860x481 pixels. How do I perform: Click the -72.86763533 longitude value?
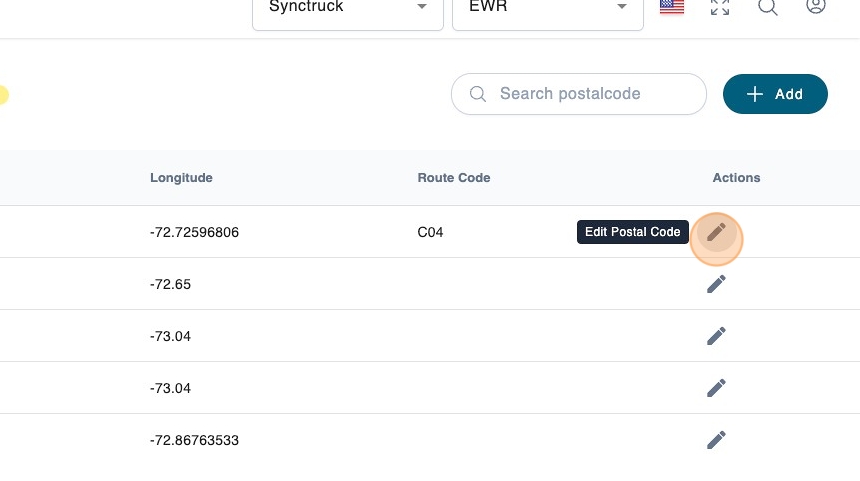(194, 440)
